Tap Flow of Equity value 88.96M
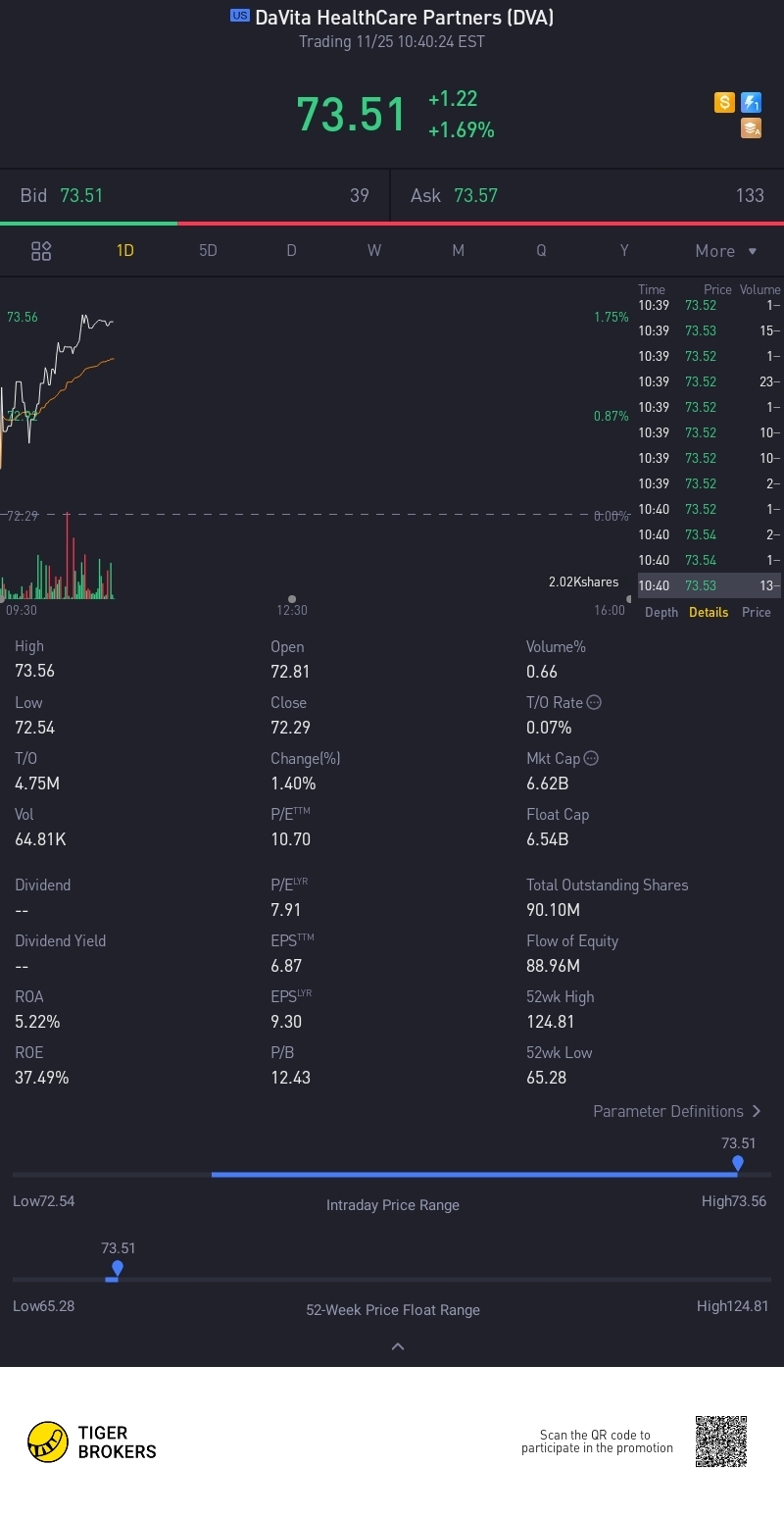The height and width of the screenshot is (1517, 784). [x=553, y=966]
